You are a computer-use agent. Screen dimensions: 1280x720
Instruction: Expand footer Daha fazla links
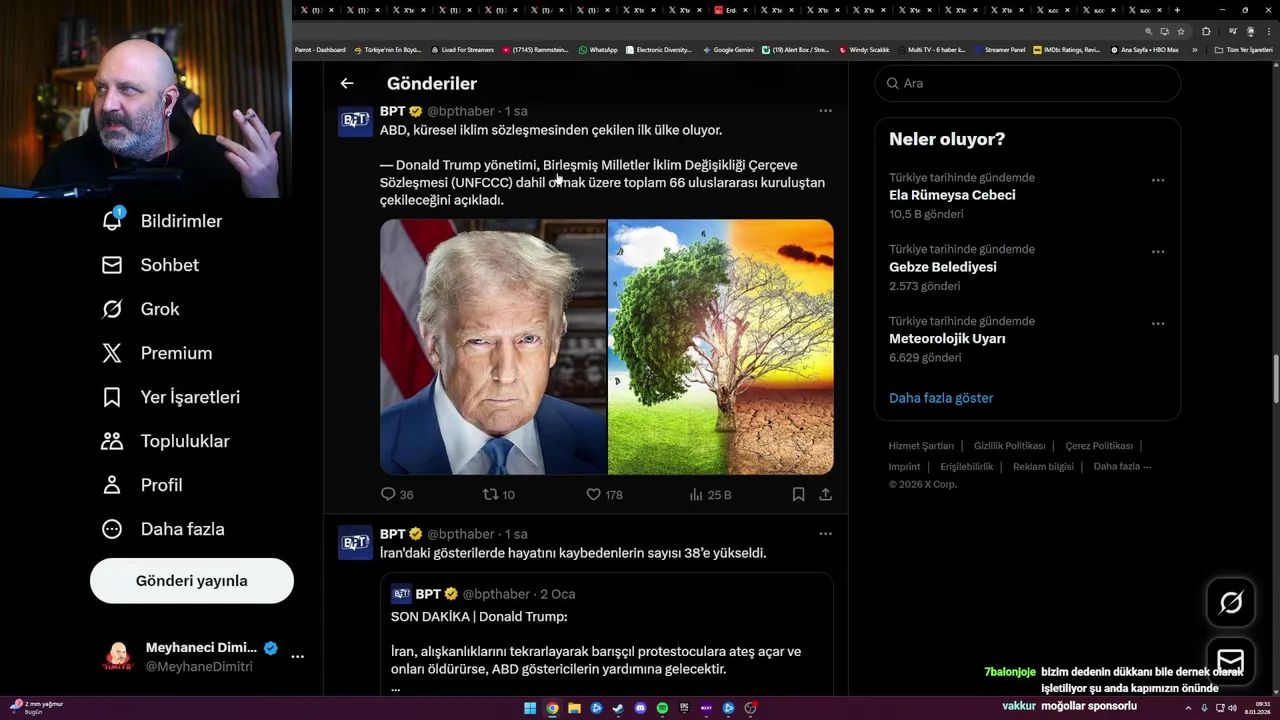pos(1122,466)
